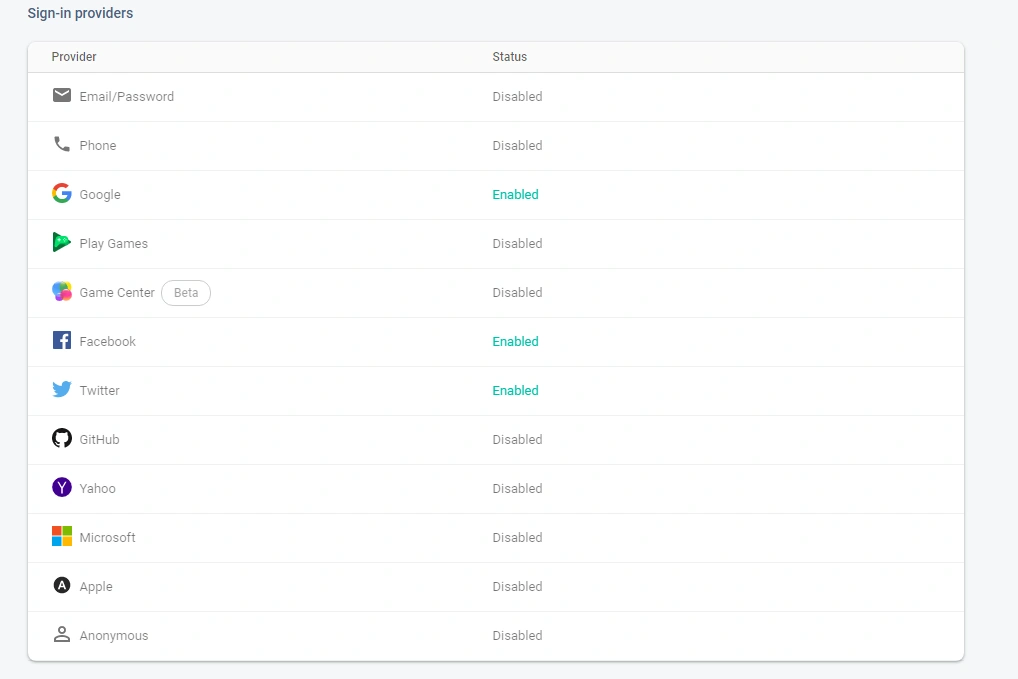This screenshot has height=679, width=1018.
Task: Select the Microsoft provider name
Action: tap(107, 537)
